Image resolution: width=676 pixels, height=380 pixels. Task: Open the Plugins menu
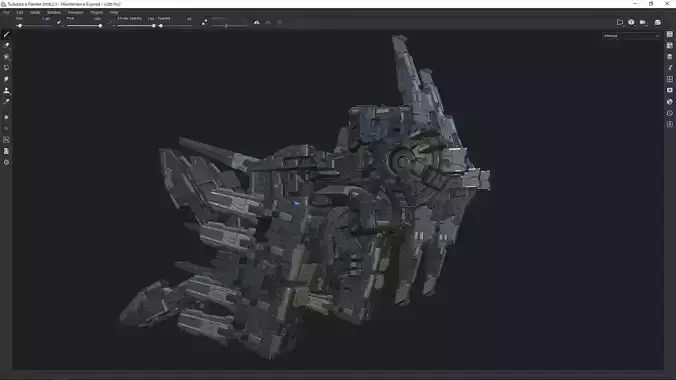pyautogui.click(x=97, y=13)
